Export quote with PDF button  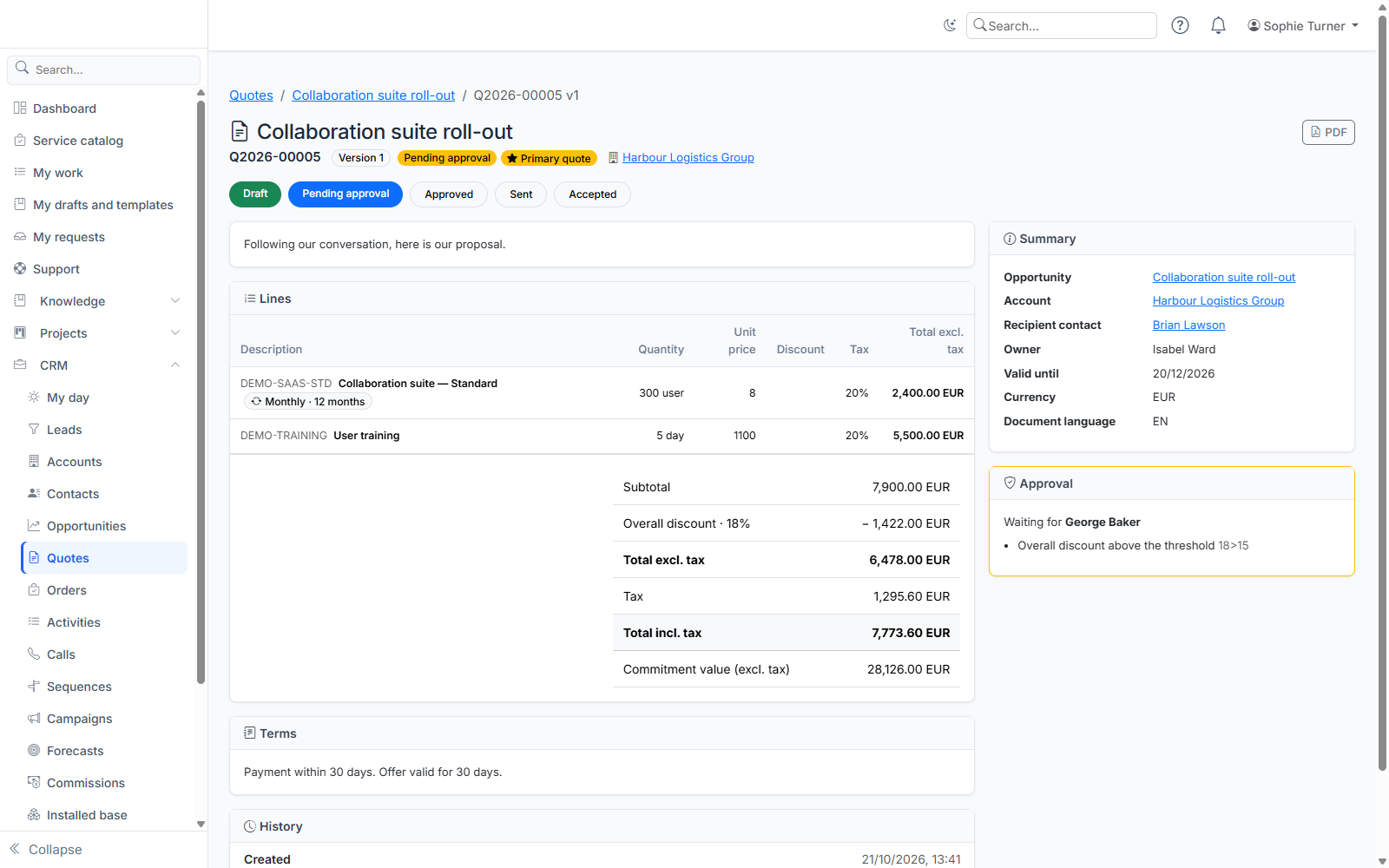pos(1328,132)
